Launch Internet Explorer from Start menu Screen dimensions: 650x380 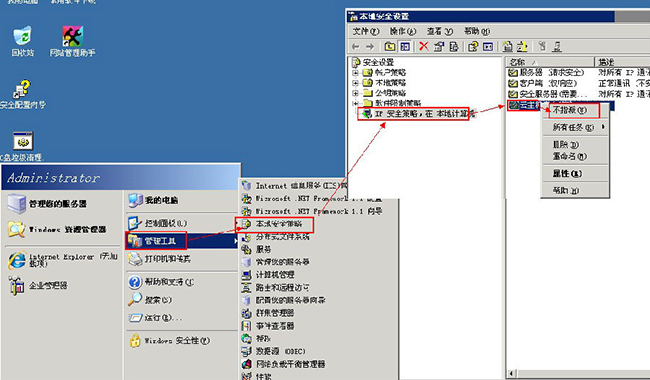(63, 260)
